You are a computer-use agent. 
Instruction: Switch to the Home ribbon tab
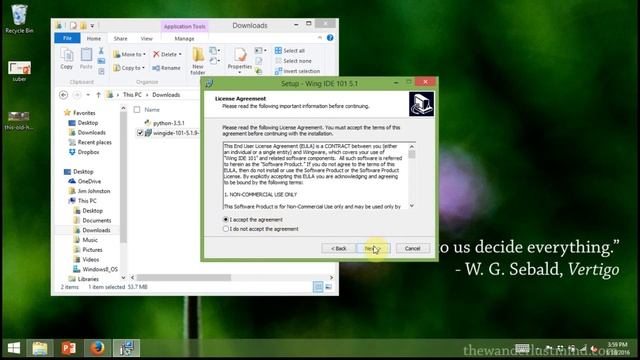(93, 38)
